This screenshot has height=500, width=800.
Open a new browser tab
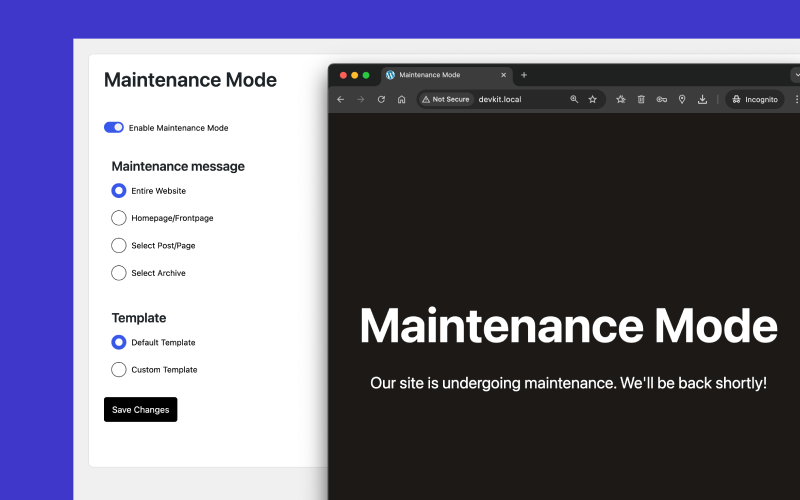523,75
